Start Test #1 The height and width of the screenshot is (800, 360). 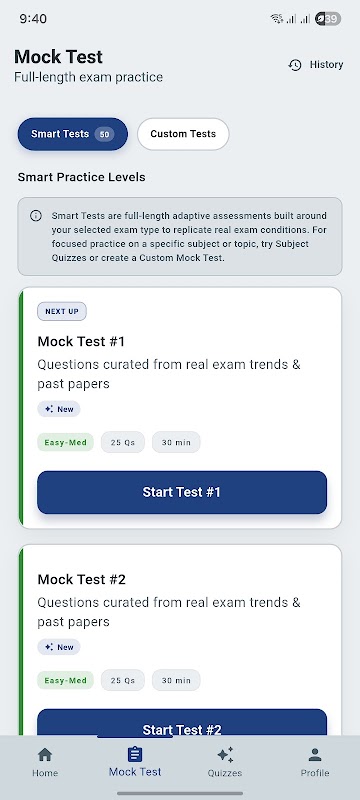coord(182,492)
